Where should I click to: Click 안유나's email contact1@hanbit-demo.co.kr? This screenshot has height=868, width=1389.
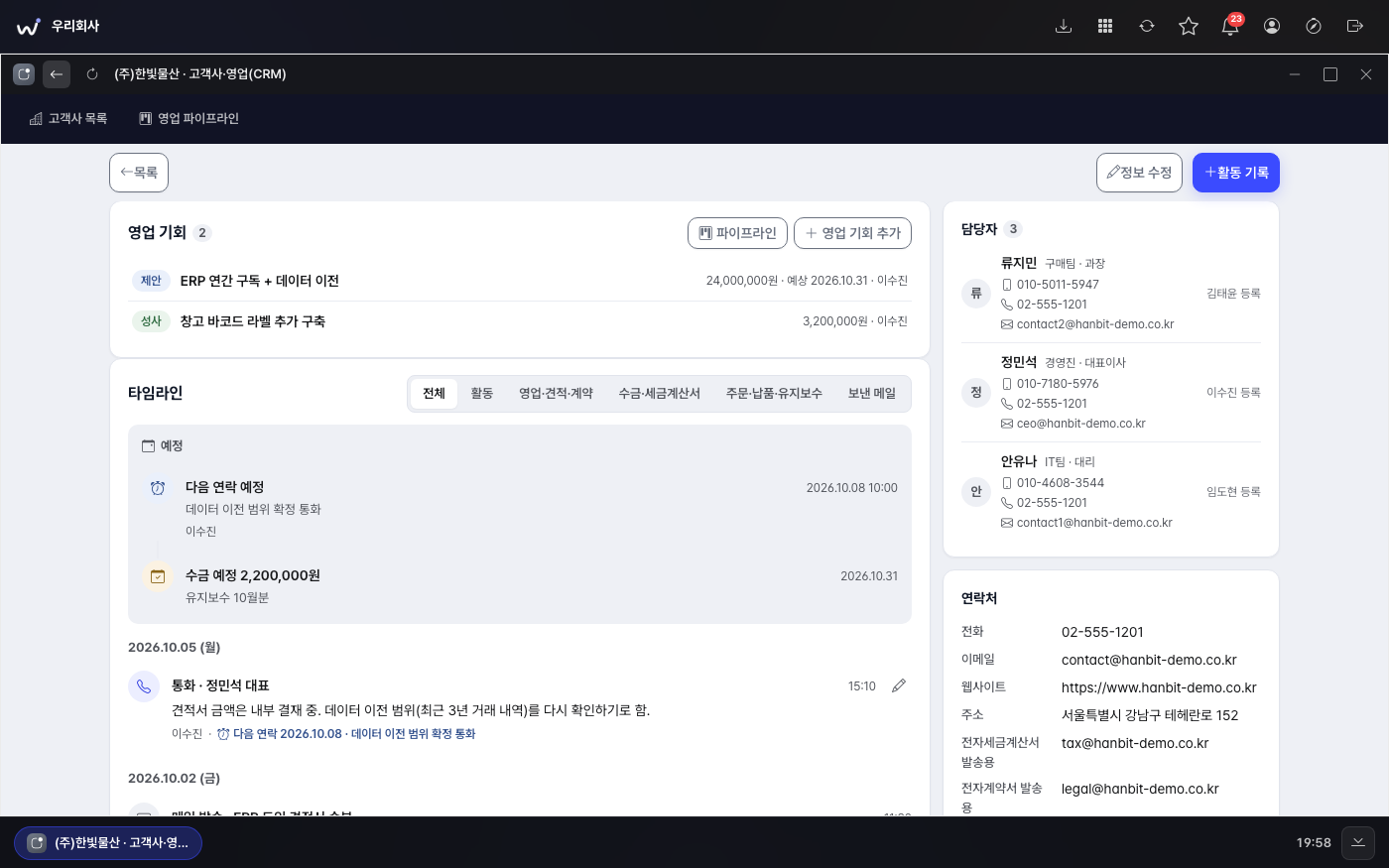tap(1094, 523)
